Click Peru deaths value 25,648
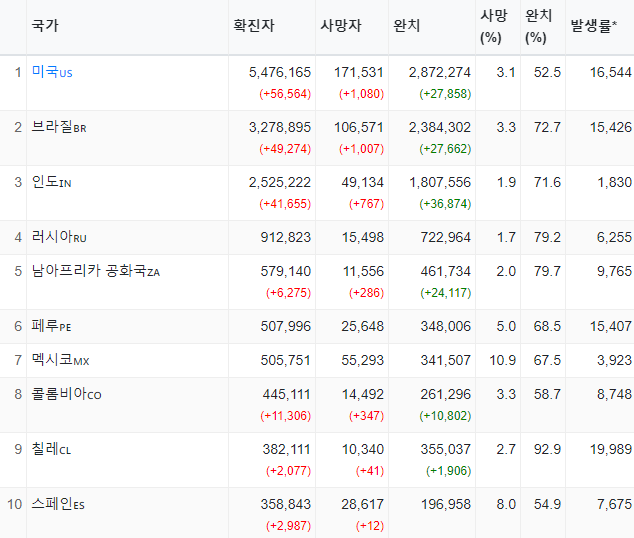This screenshot has width=634, height=538. tap(362, 326)
